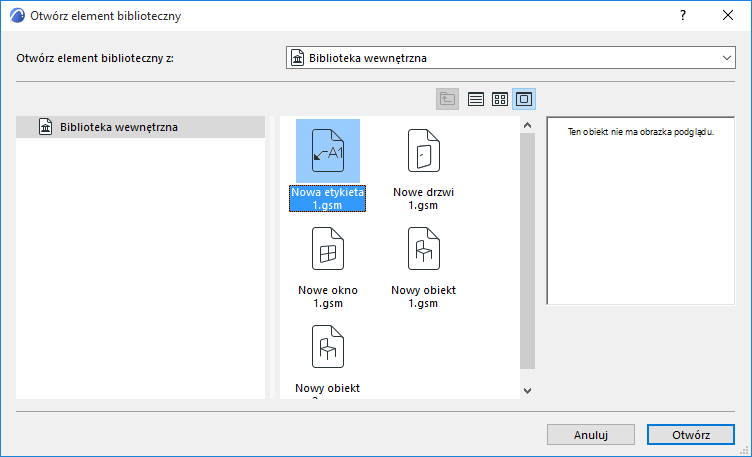Click the Nowe okno 1.gsm file name

click(328, 296)
